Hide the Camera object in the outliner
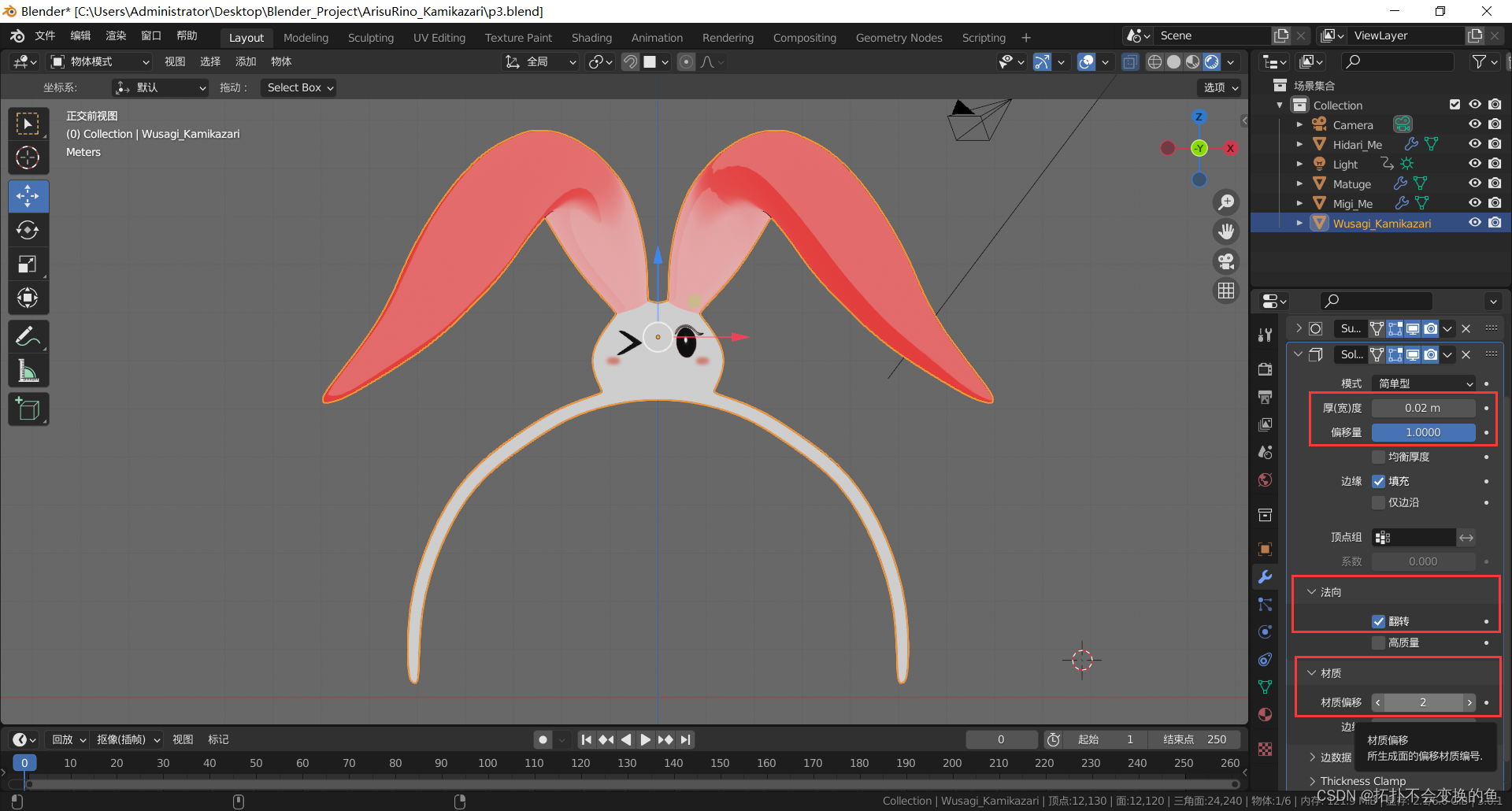Image resolution: width=1512 pixels, height=811 pixels. point(1475,124)
